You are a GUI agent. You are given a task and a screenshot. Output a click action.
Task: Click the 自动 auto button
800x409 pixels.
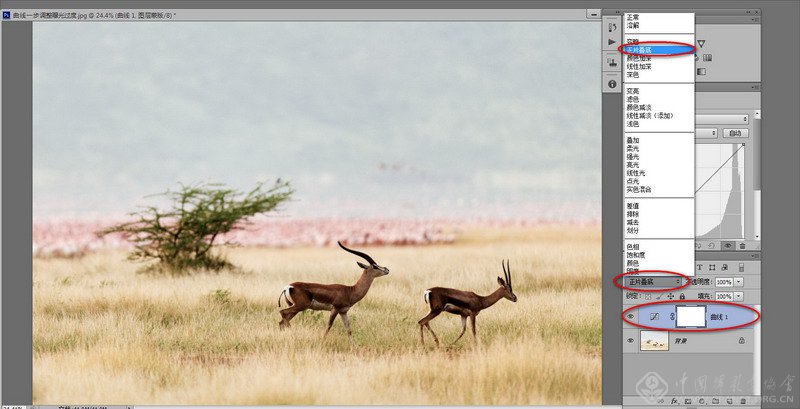[735, 133]
